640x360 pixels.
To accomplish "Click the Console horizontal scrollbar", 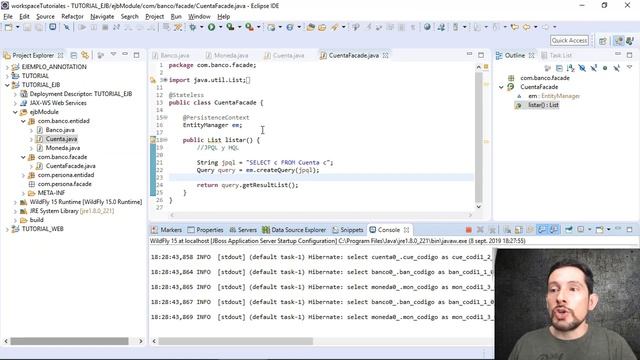I will coord(236,341).
